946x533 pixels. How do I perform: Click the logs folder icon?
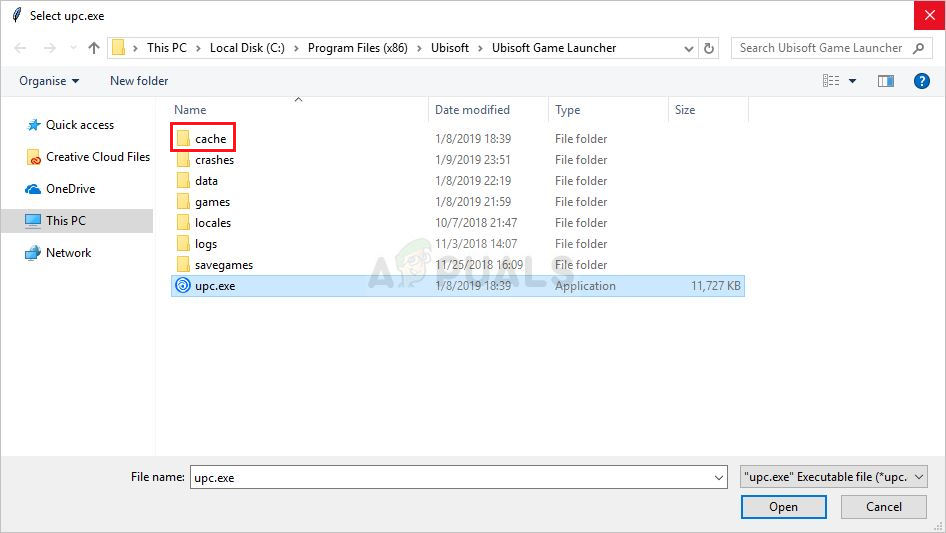[x=183, y=244]
